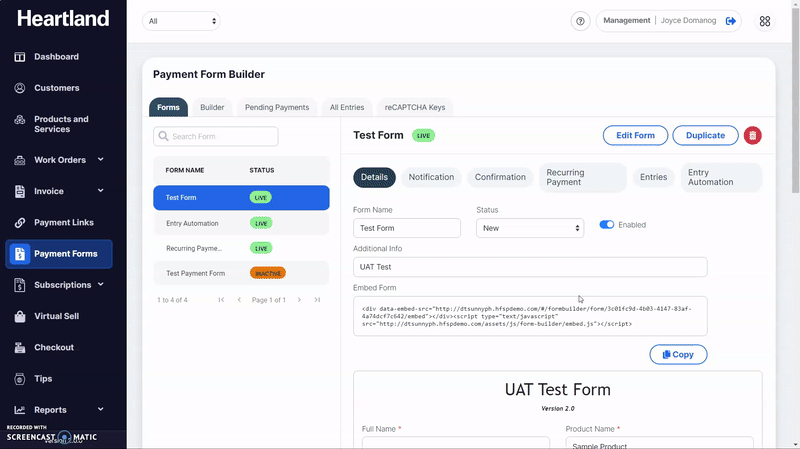The image size is (800, 449).
Task: Expand the Reports submenu chevron
Action: tap(101, 409)
